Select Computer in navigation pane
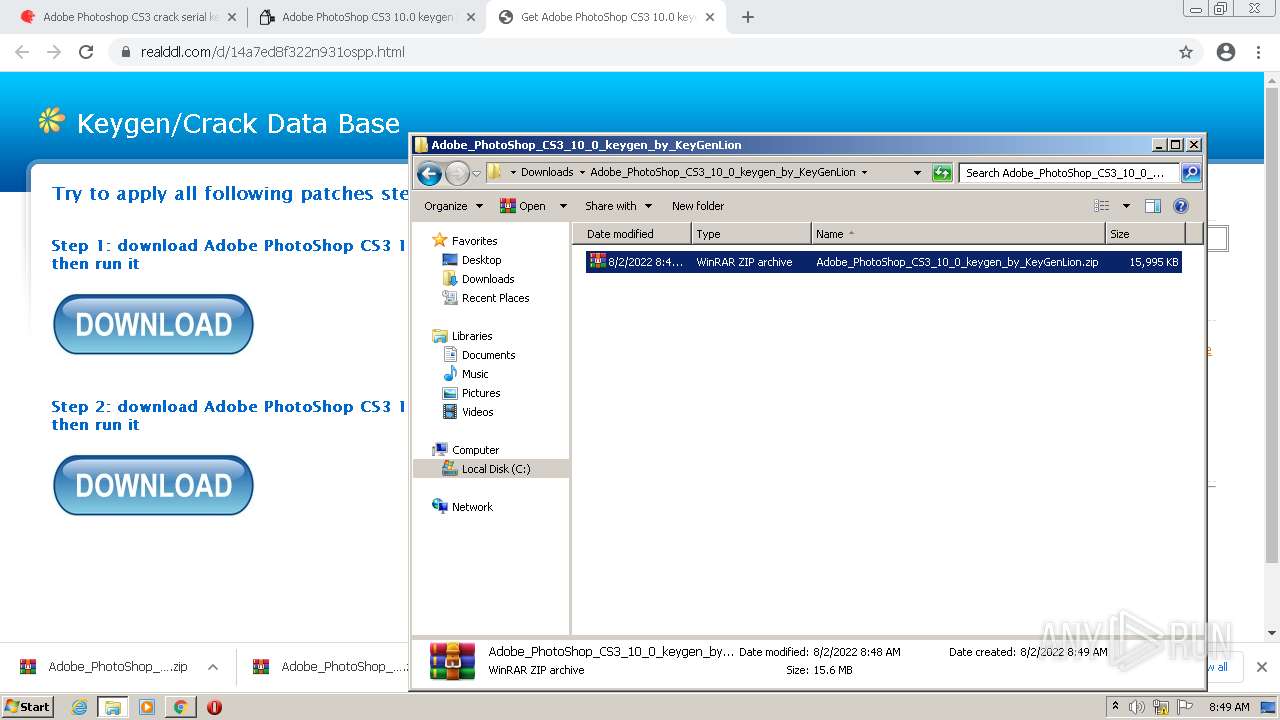 [x=475, y=450]
